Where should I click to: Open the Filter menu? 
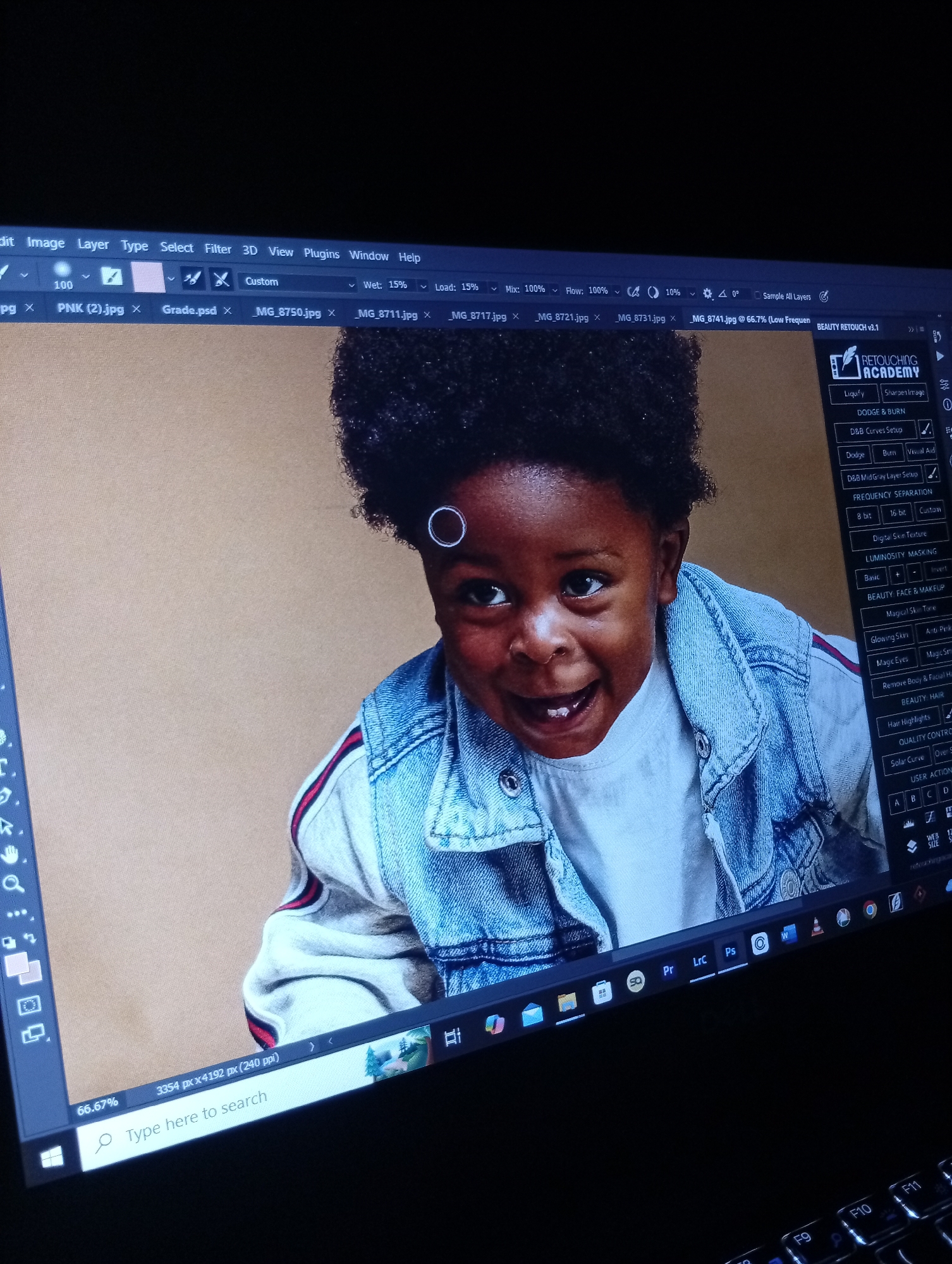[217, 249]
